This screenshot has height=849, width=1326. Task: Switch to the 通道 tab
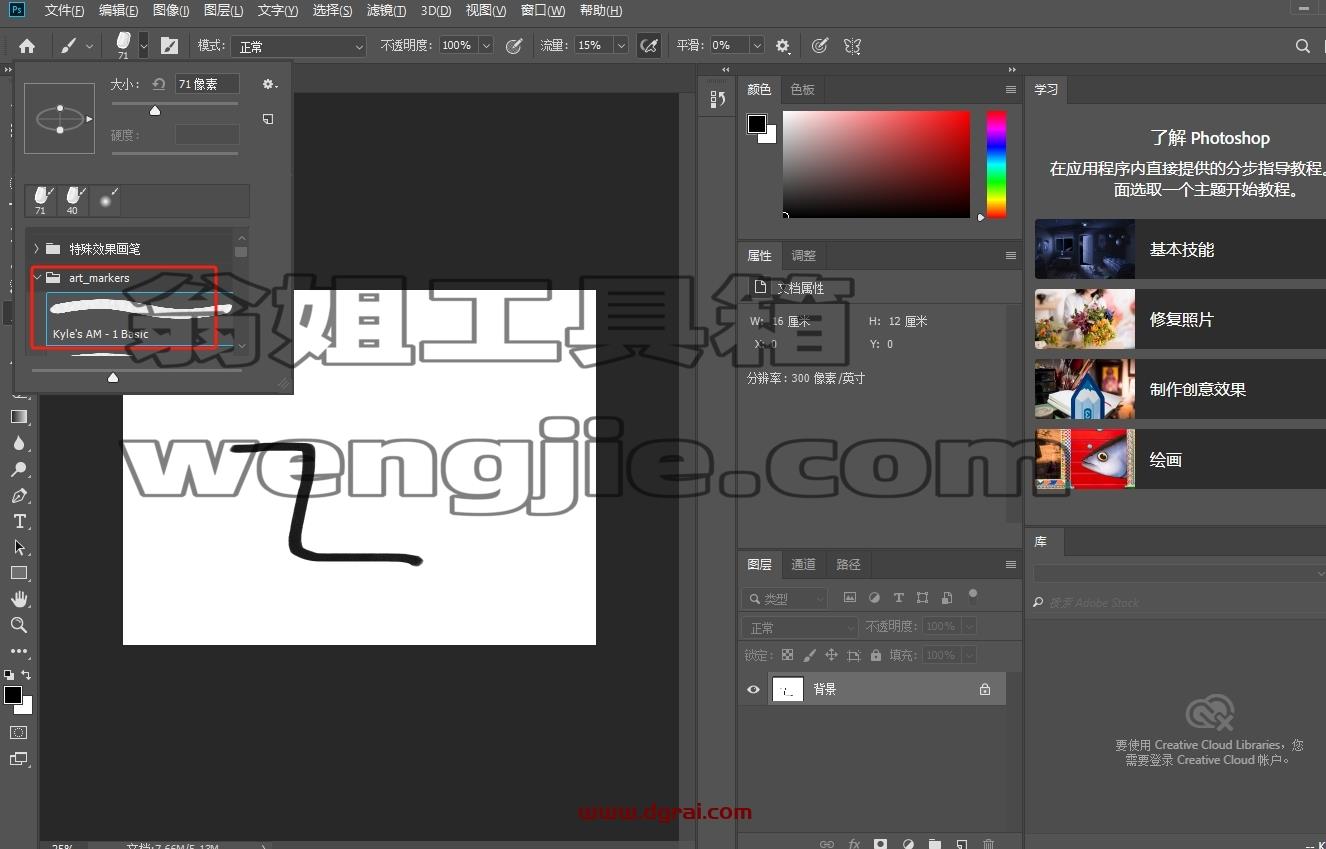click(x=803, y=564)
